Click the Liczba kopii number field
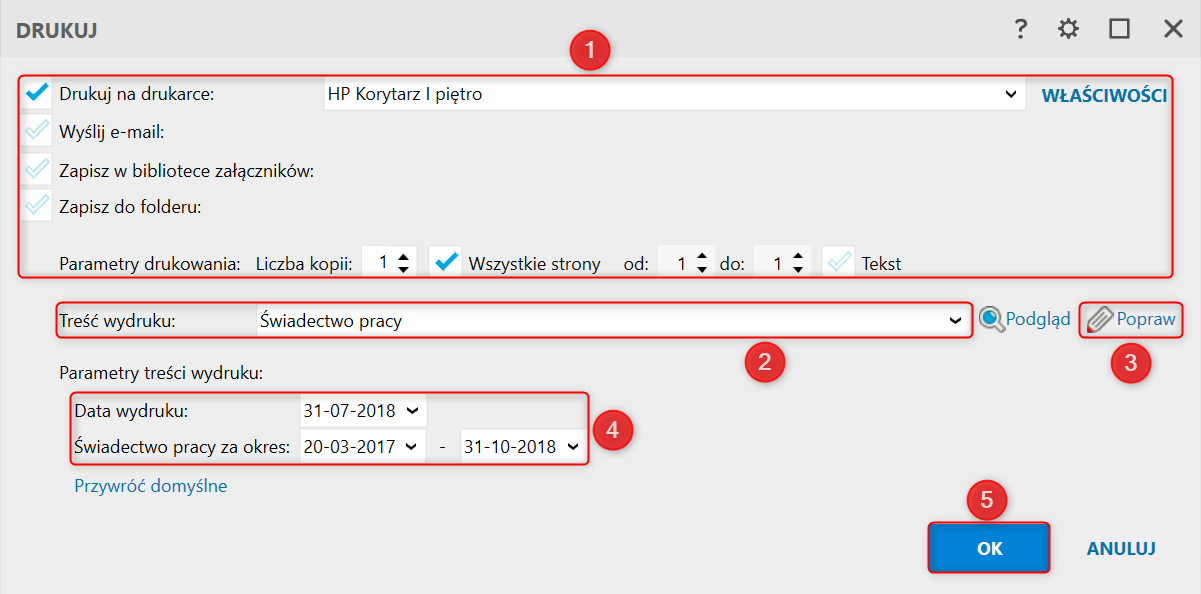This screenshot has width=1201, height=594. pos(388,264)
